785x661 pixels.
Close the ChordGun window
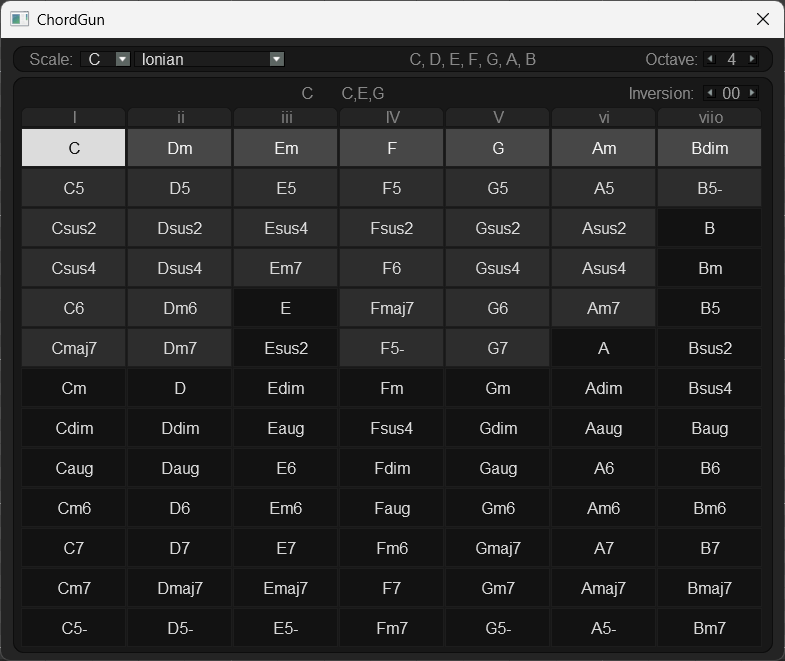pos(763,19)
